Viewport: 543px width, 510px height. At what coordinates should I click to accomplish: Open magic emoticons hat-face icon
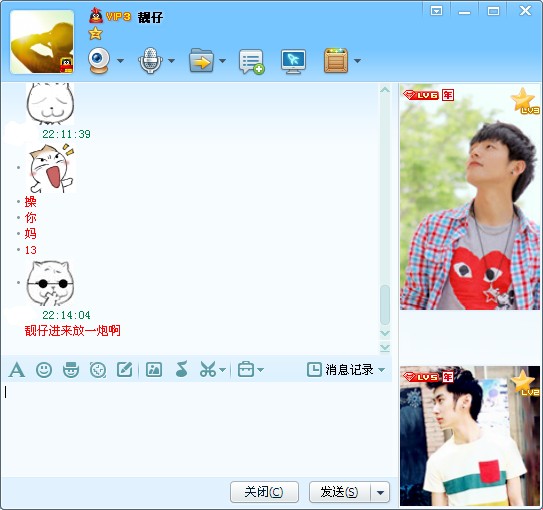[x=71, y=369]
